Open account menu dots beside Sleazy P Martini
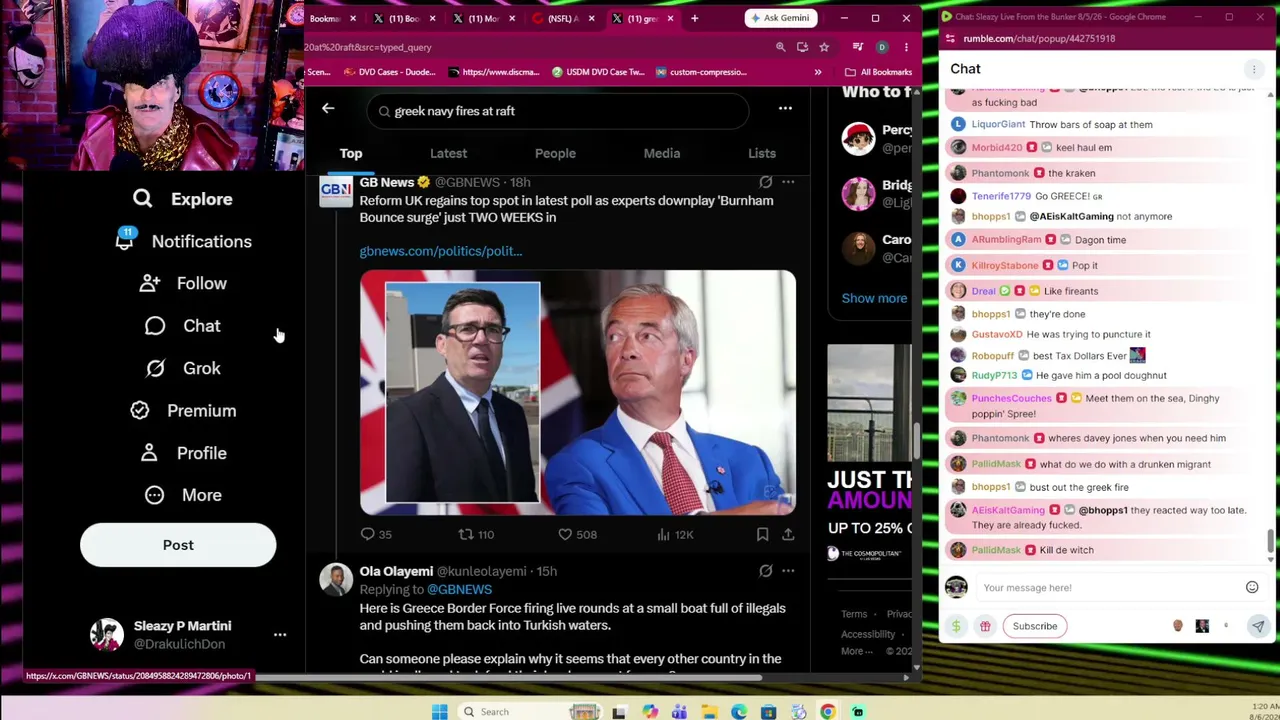Screen dimensions: 1280x720 (280, 635)
